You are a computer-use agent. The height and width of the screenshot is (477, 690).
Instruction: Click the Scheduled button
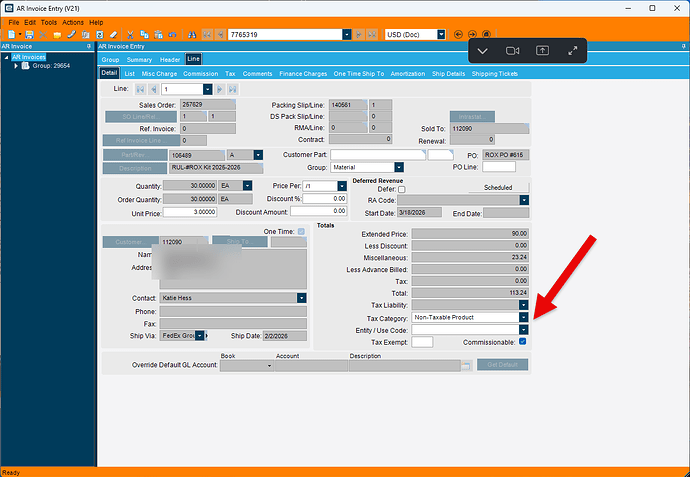point(498,187)
